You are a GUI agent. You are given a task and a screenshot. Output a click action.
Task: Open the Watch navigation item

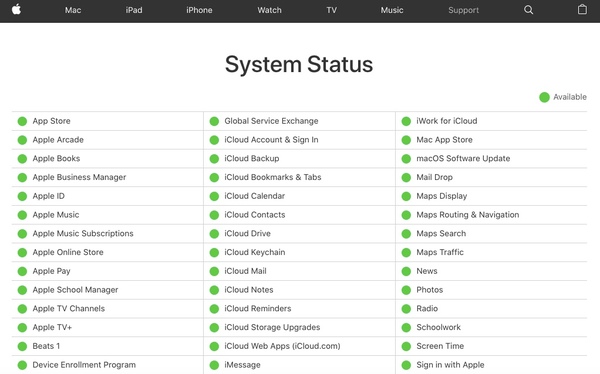269,10
